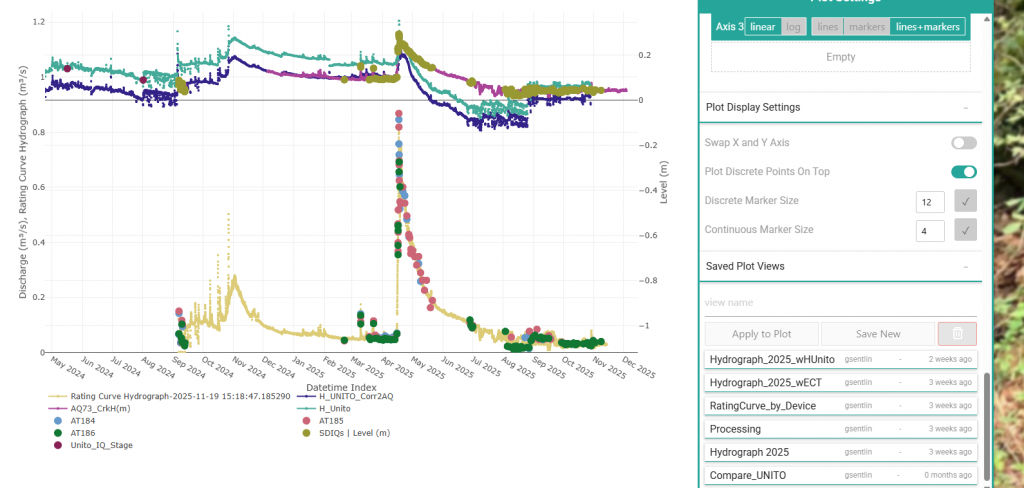Confirm Continuous Marker Size with checkmark

pyautogui.click(x=964, y=231)
